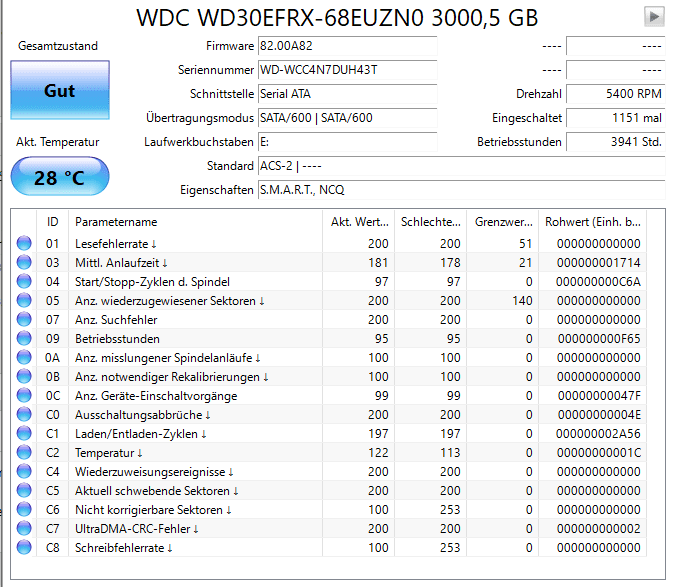Image resolution: width=674 pixels, height=587 pixels.
Task: Click the status orb for Anz. wiederzugewiesener Sektoren
Action: point(24,300)
